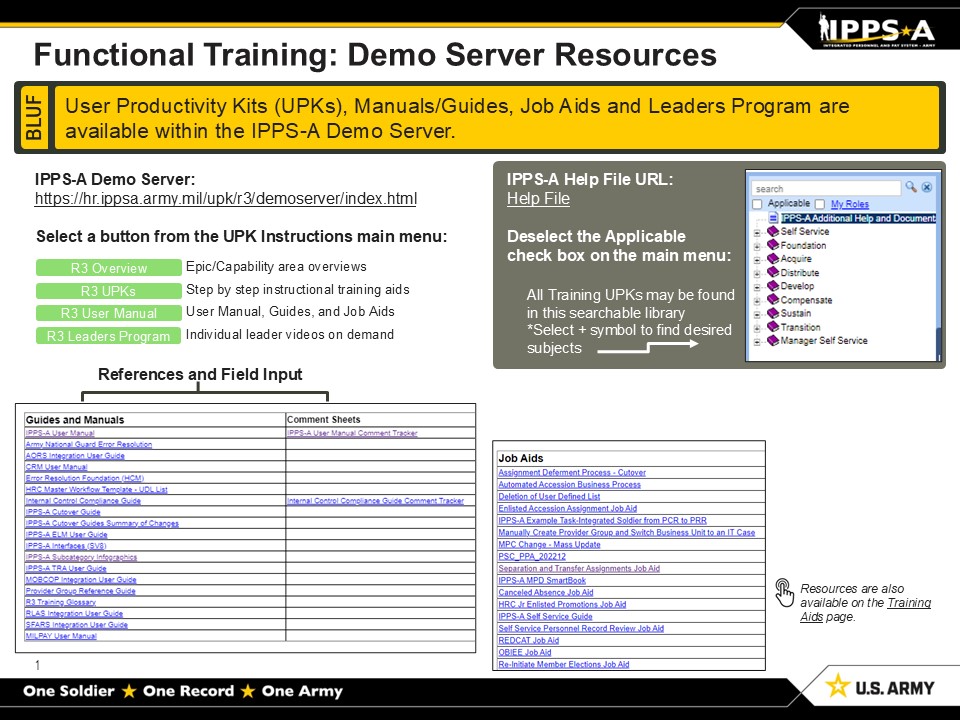Open the IPPS-A Demo Server URL link
The width and height of the screenshot is (960, 720).
[225, 199]
